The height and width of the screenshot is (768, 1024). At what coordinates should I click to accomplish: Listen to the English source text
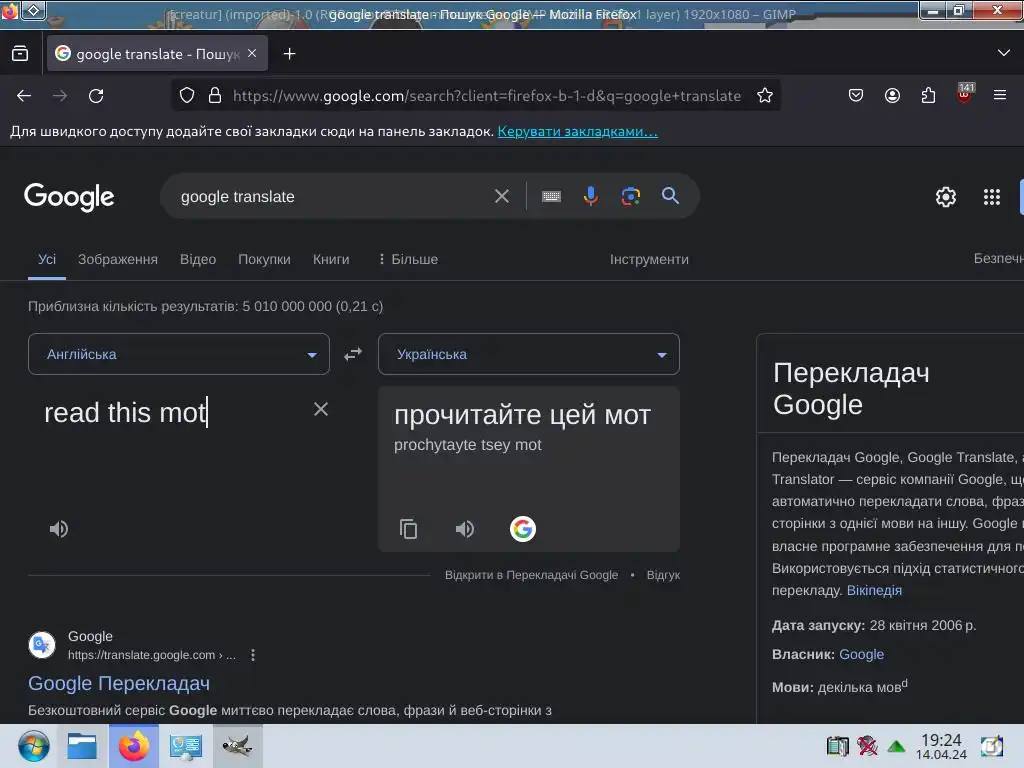[x=59, y=529]
